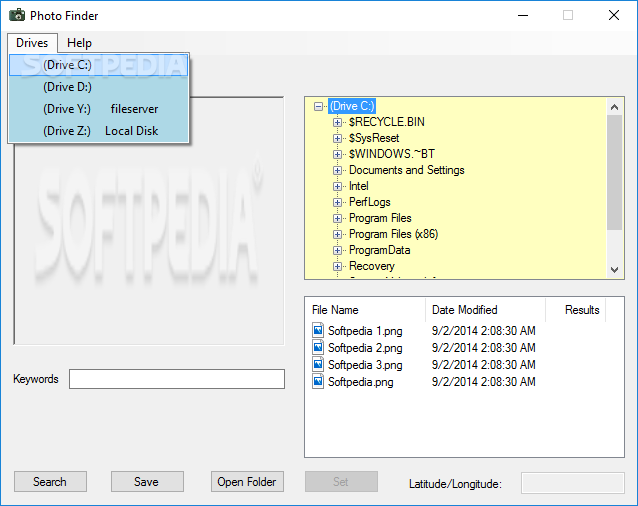
Task: Click folder tree scrollbar down arrow
Action: (x=614, y=270)
